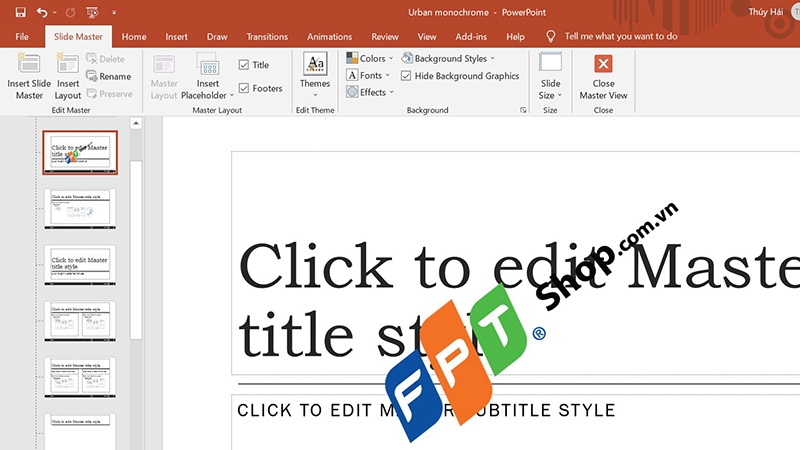
Task: Click the Preserve master button
Action: [110, 94]
